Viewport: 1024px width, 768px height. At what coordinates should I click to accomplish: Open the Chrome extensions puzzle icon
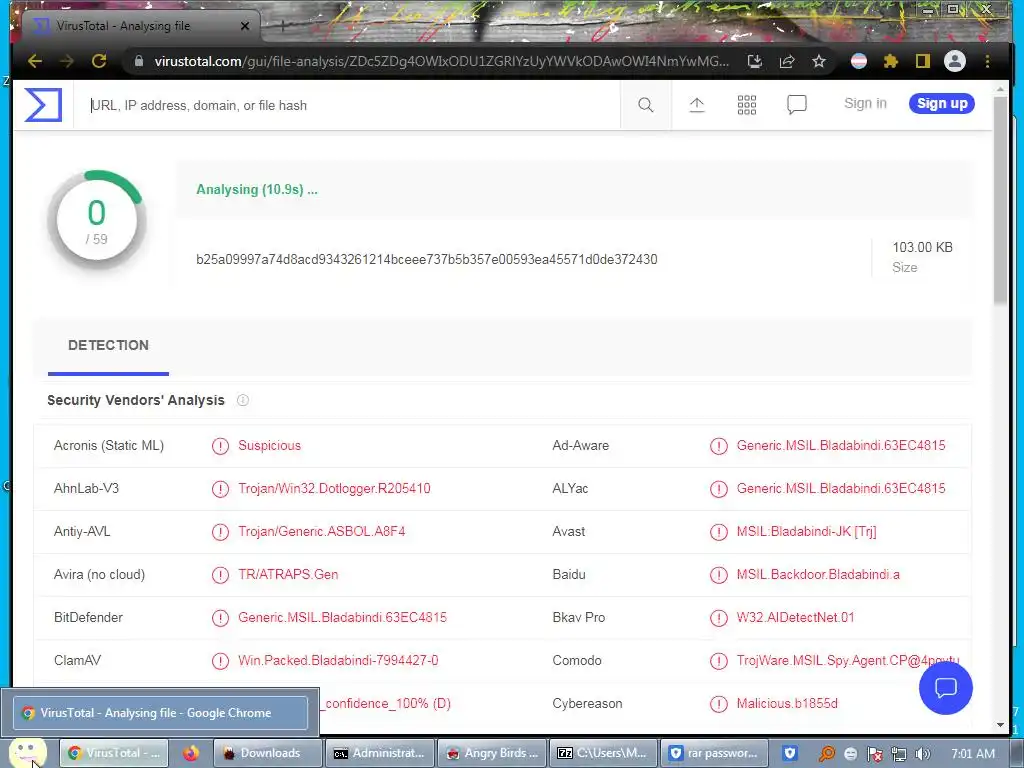tap(891, 61)
